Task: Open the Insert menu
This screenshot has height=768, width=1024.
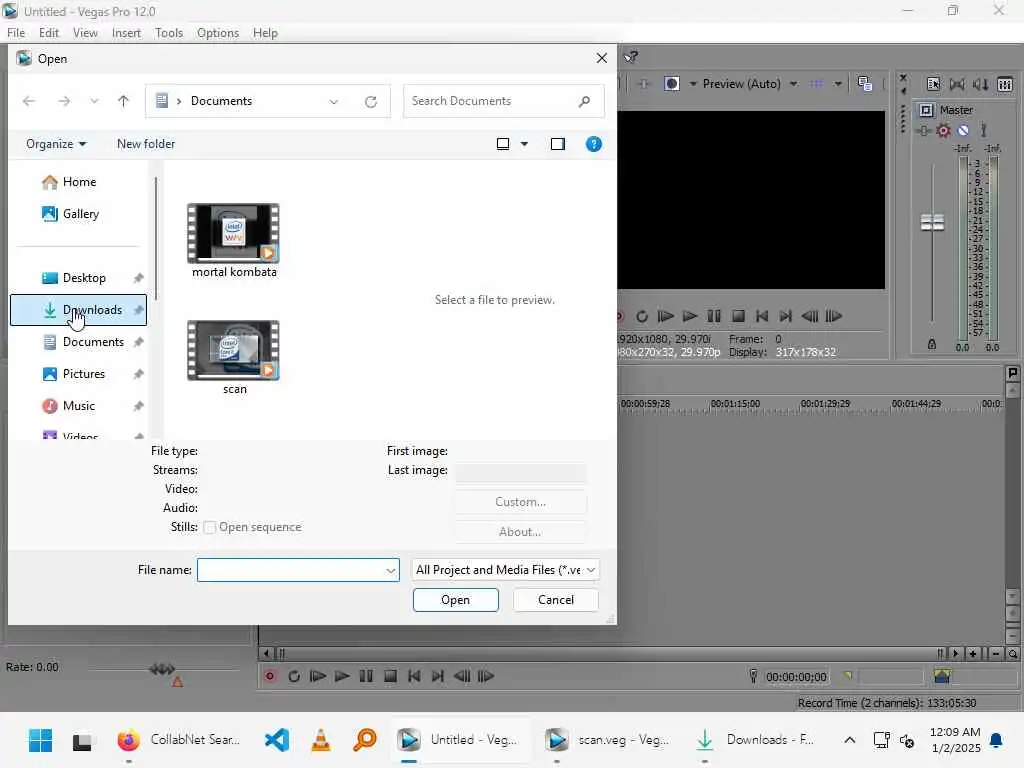Action: (126, 33)
